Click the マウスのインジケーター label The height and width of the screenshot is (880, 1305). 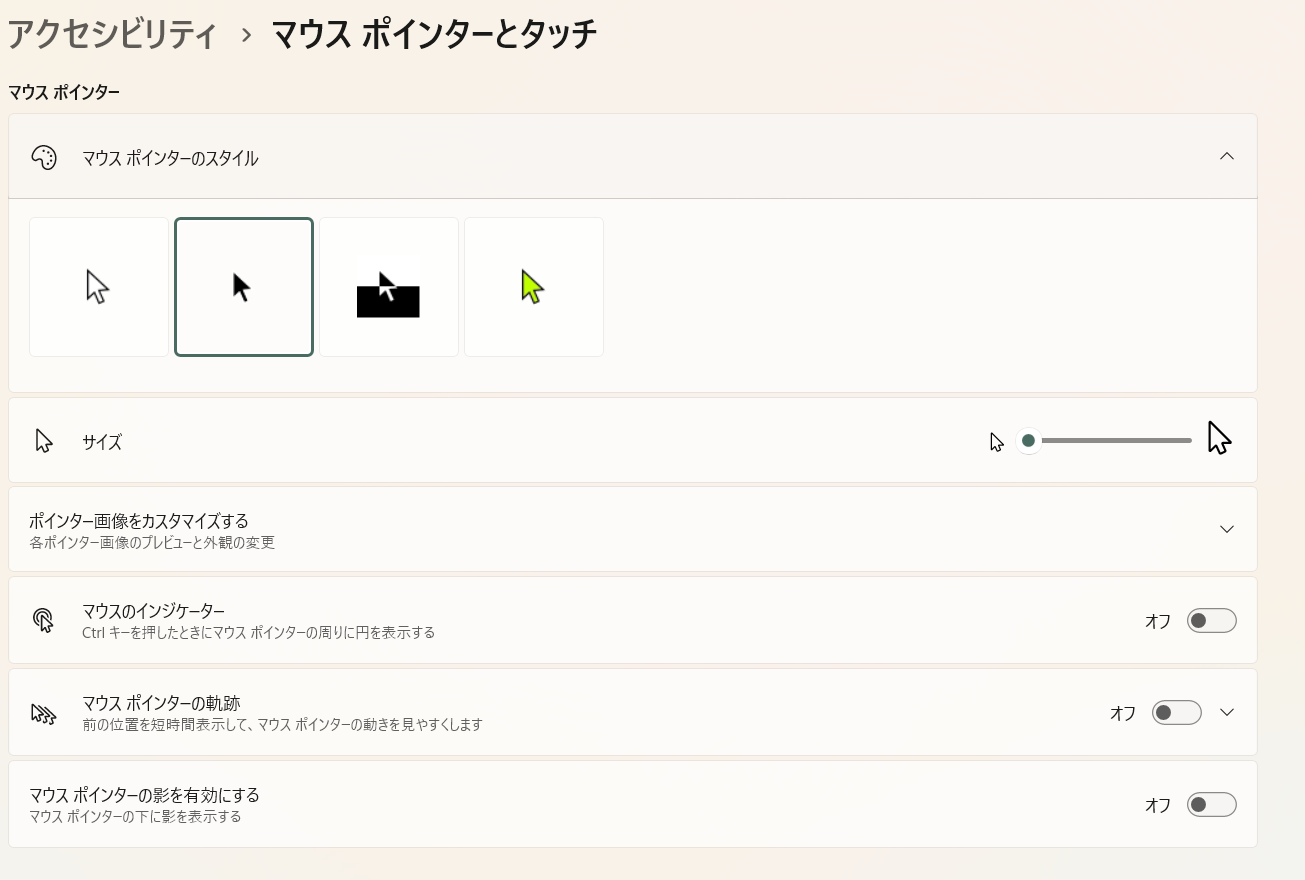(153, 611)
